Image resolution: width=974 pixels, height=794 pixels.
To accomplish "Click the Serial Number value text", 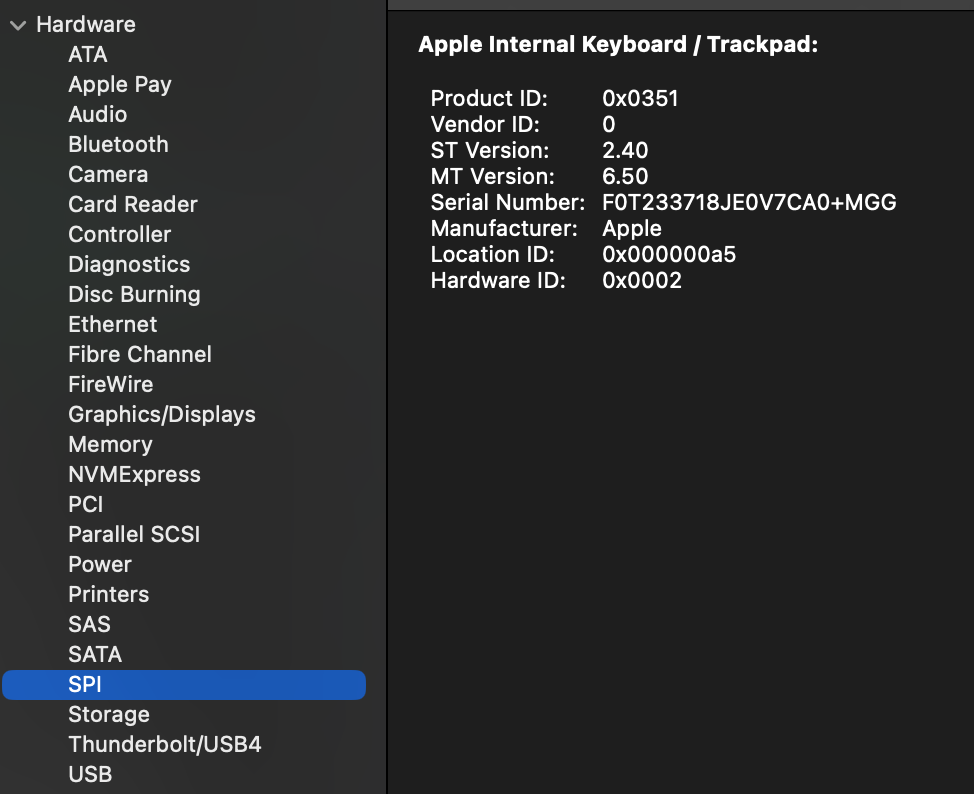I will click(749, 203).
